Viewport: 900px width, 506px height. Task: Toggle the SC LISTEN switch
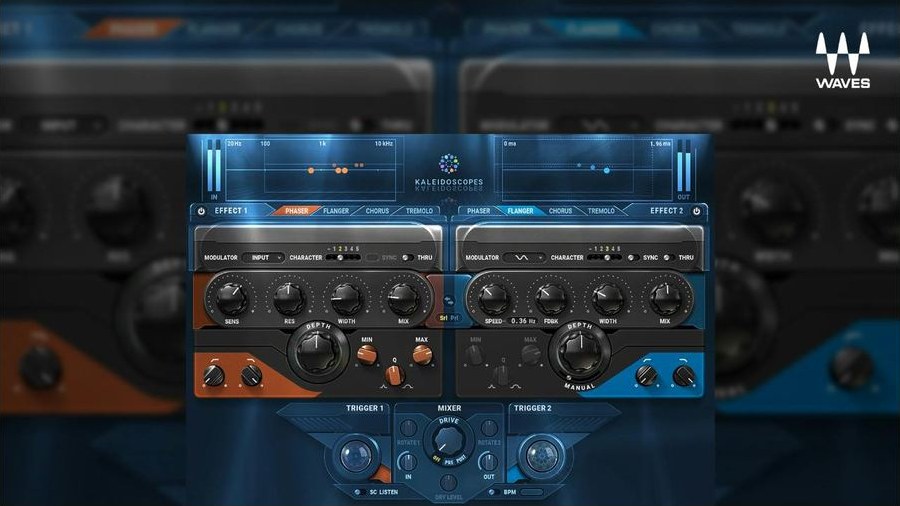pos(358,492)
